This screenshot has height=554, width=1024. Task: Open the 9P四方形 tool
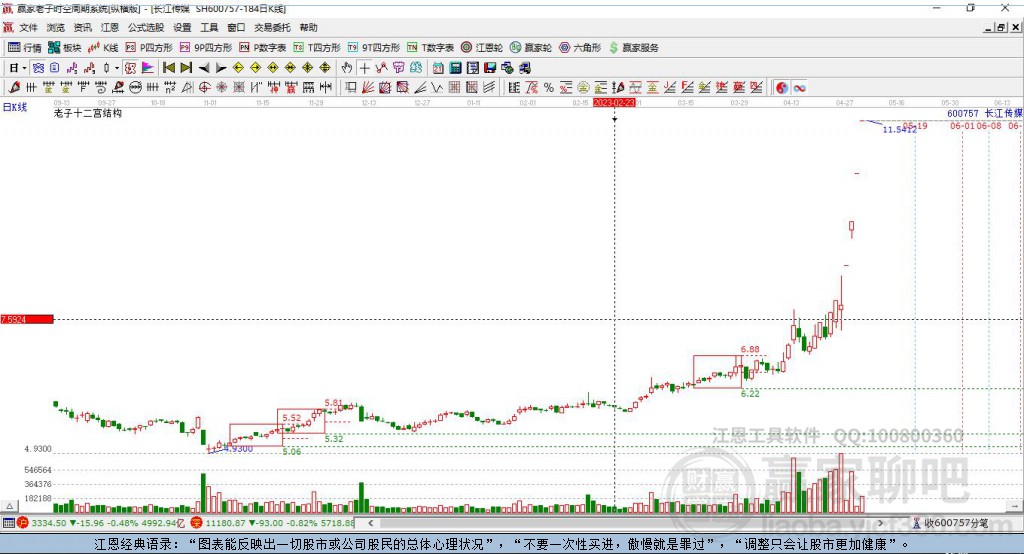pos(206,48)
